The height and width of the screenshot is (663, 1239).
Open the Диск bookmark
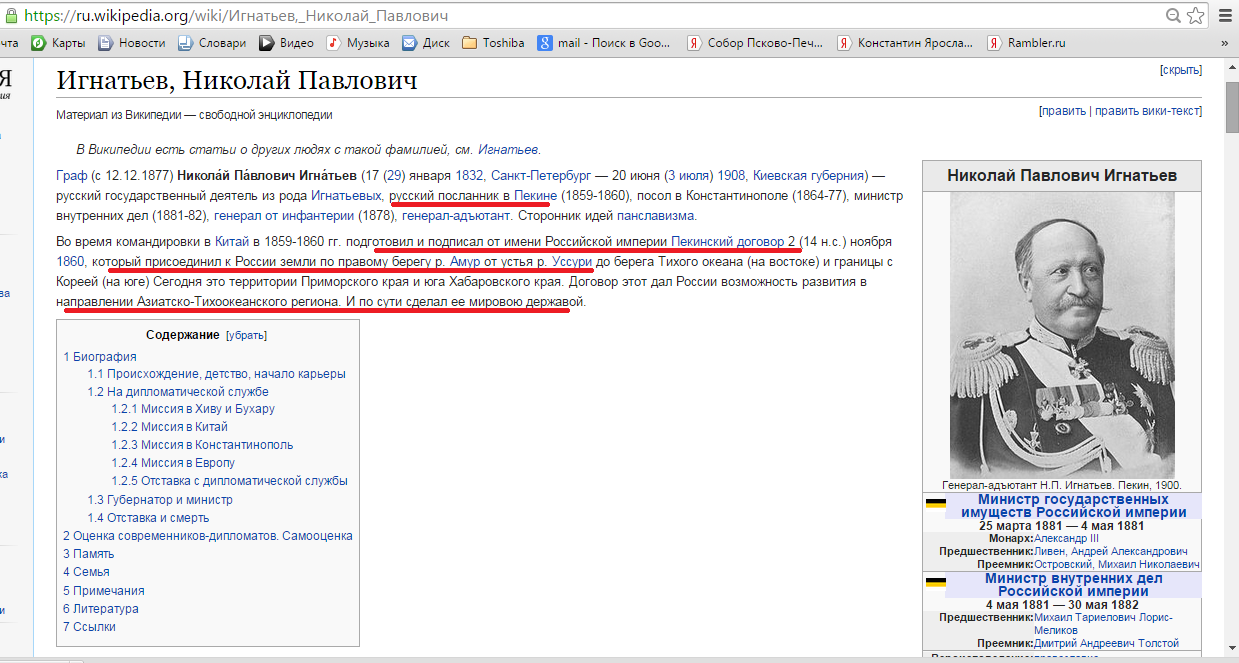(427, 43)
